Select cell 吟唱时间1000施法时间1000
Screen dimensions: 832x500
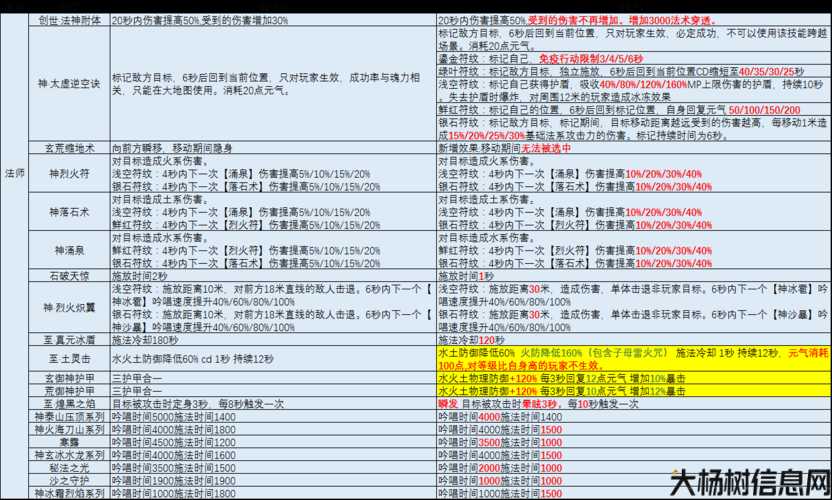click(634, 480)
